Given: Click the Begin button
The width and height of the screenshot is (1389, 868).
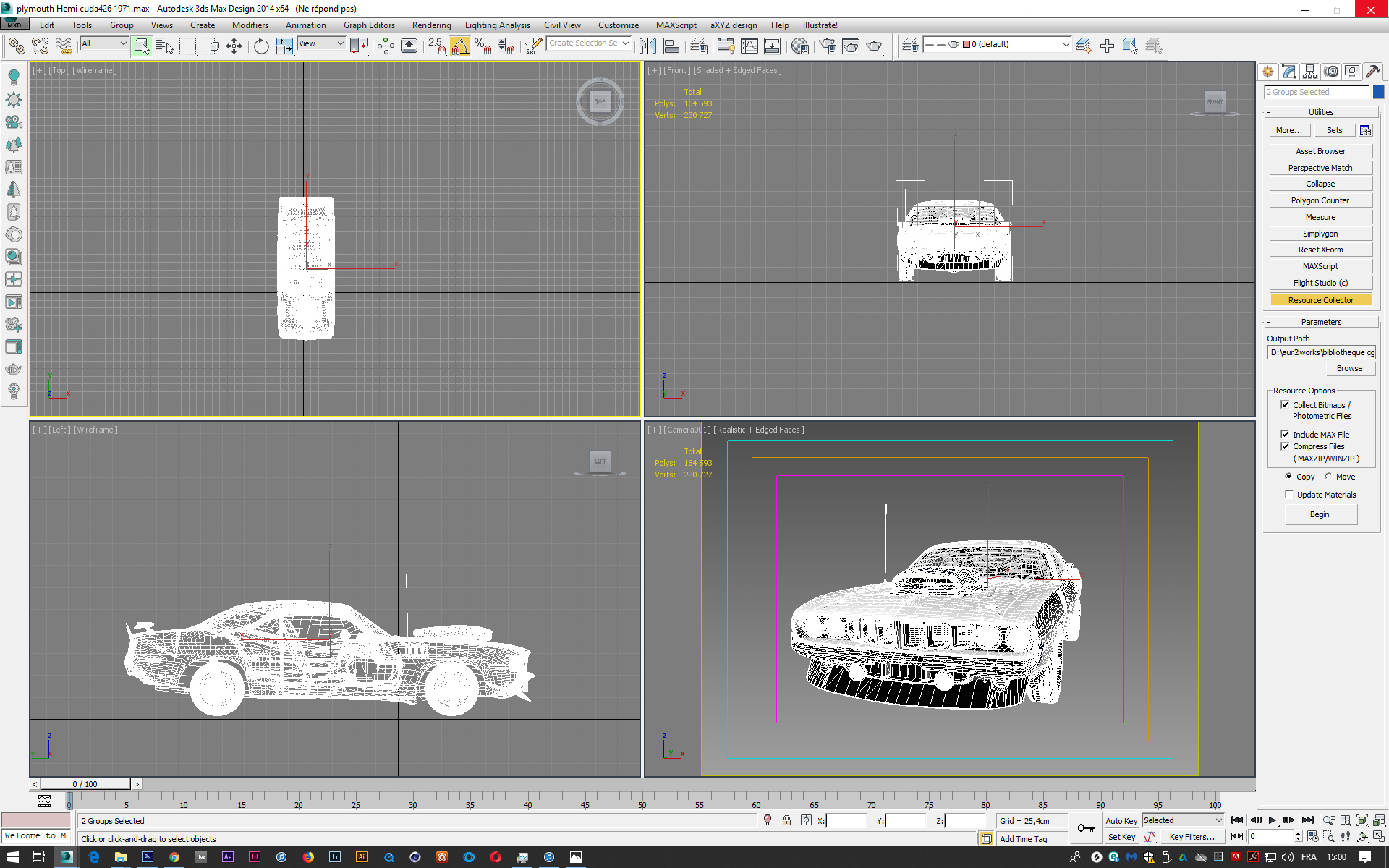Looking at the screenshot, I should pos(1320,514).
